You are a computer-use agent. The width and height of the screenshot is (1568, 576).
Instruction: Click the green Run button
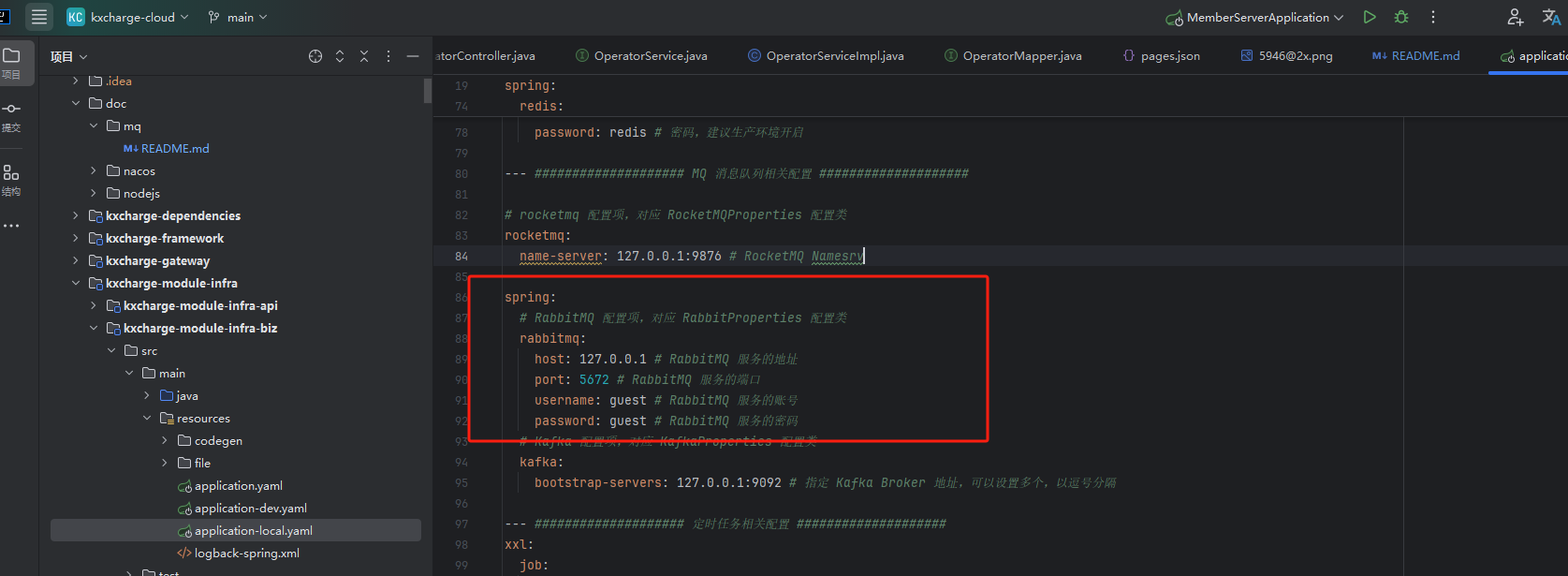point(1370,17)
